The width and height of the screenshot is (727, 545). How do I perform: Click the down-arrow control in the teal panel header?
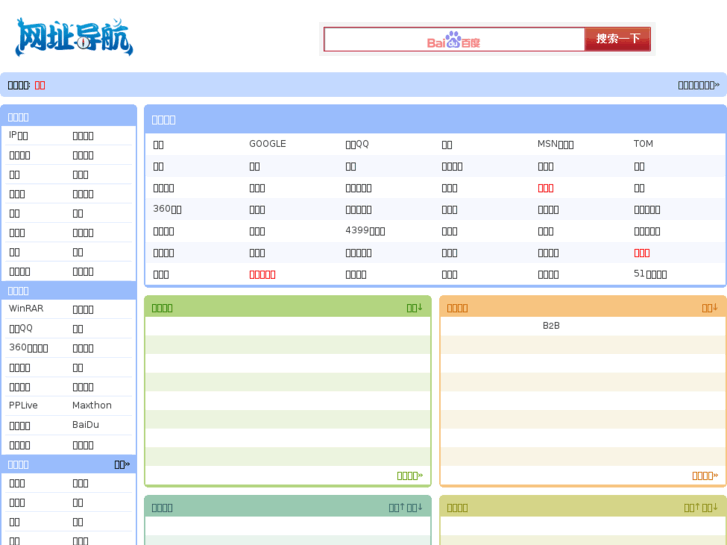(415, 508)
